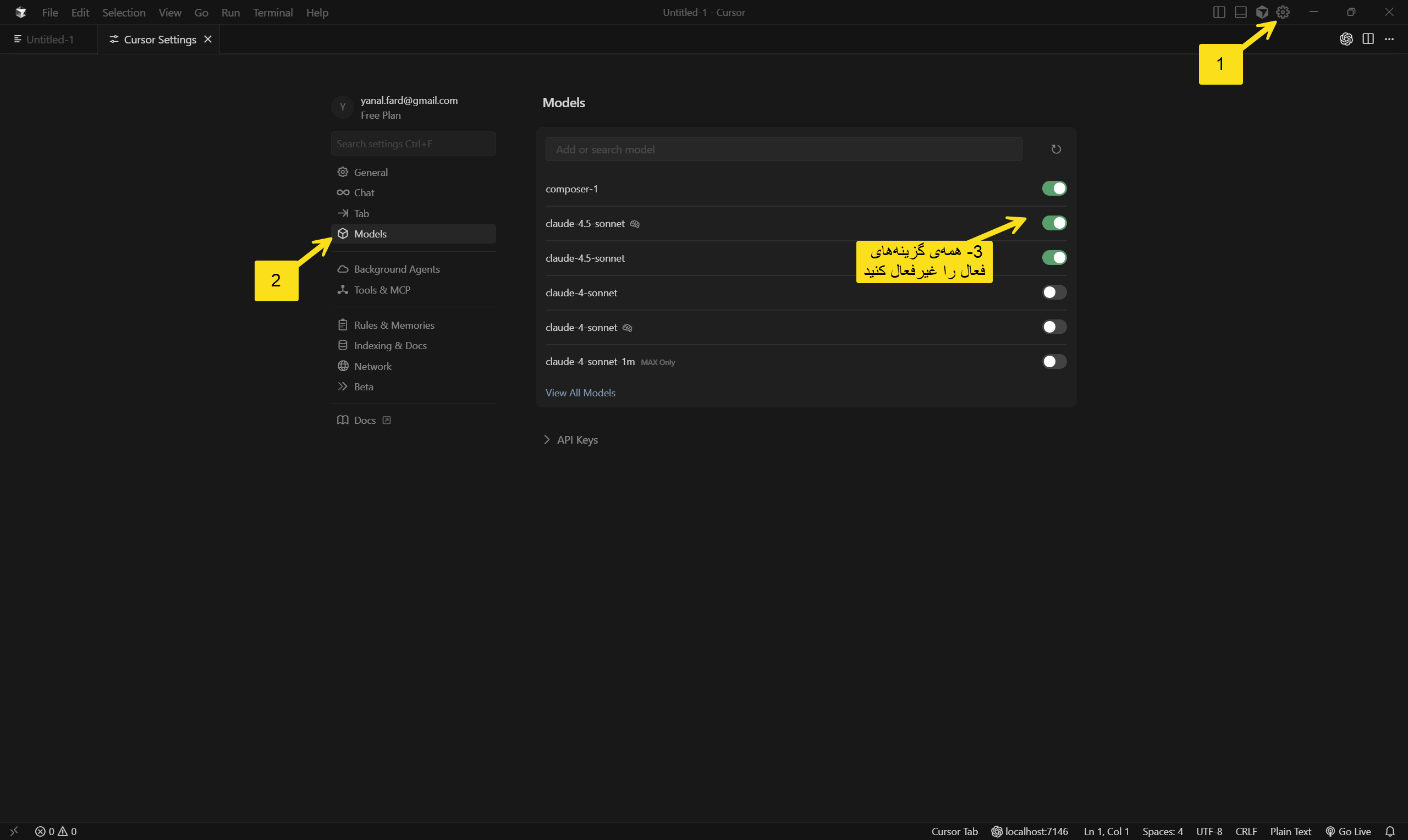Image resolution: width=1408 pixels, height=840 pixels.
Task: Start Go Live server
Action: click(1349, 831)
